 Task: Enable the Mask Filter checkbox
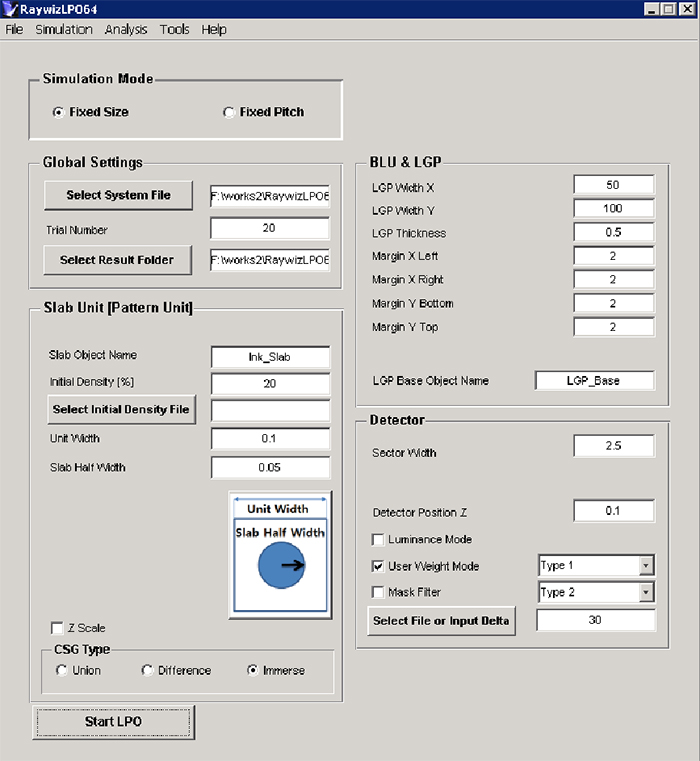[378, 592]
